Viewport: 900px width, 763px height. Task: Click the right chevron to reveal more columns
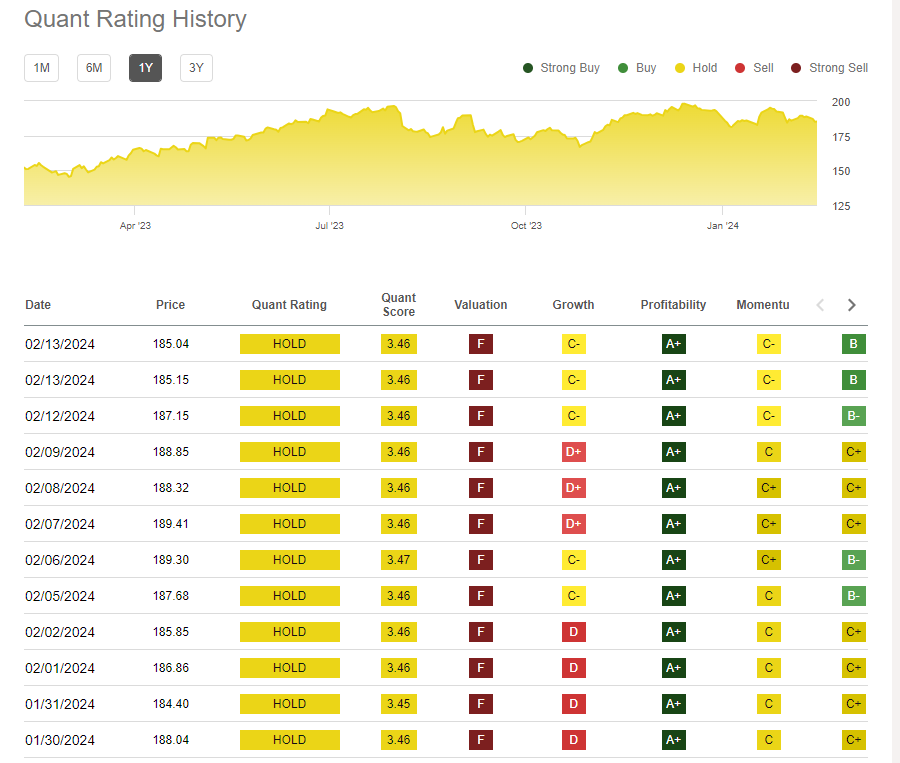(851, 305)
